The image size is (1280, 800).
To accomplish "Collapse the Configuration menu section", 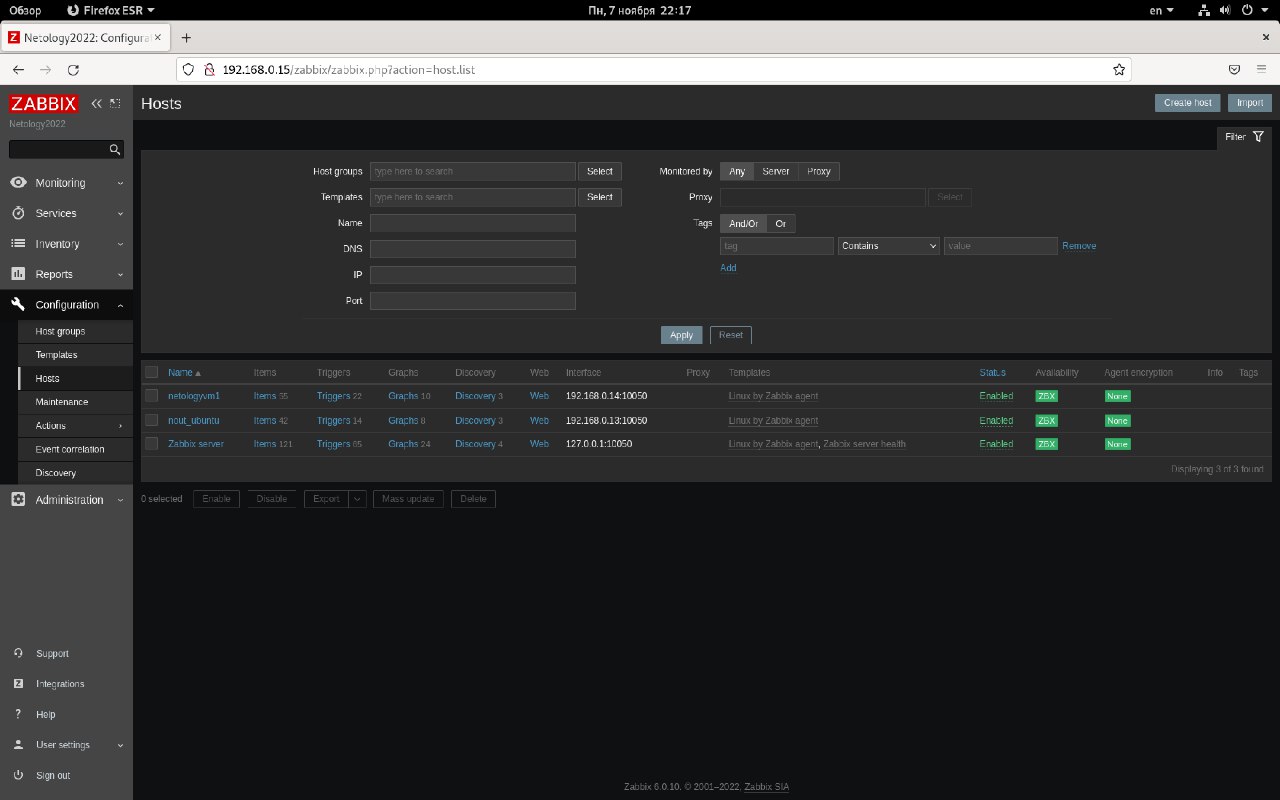I will (x=120, y=305).
